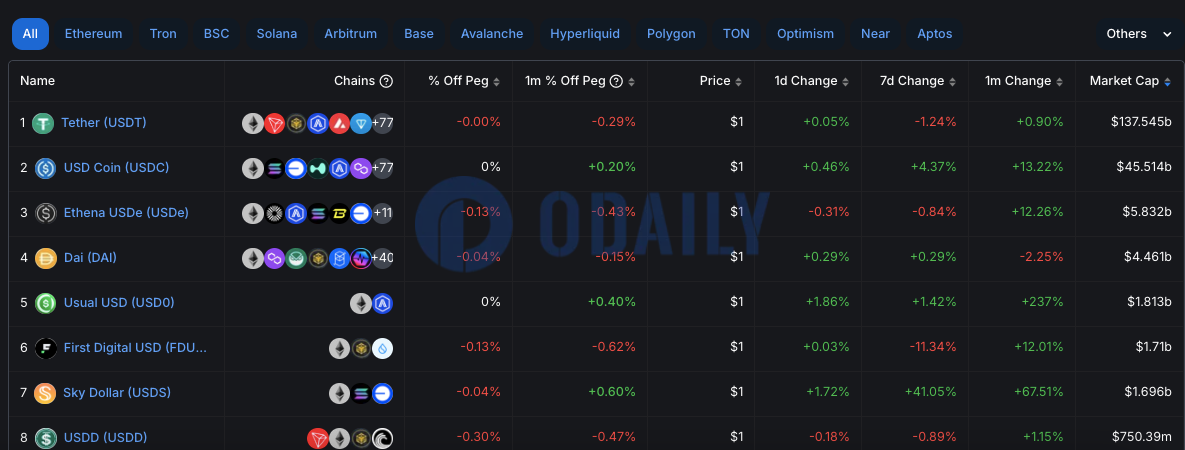Viewport: 1185px width, 450px height.
Task: Click Tron chain icon in USDD row
Action: [317, 438]
